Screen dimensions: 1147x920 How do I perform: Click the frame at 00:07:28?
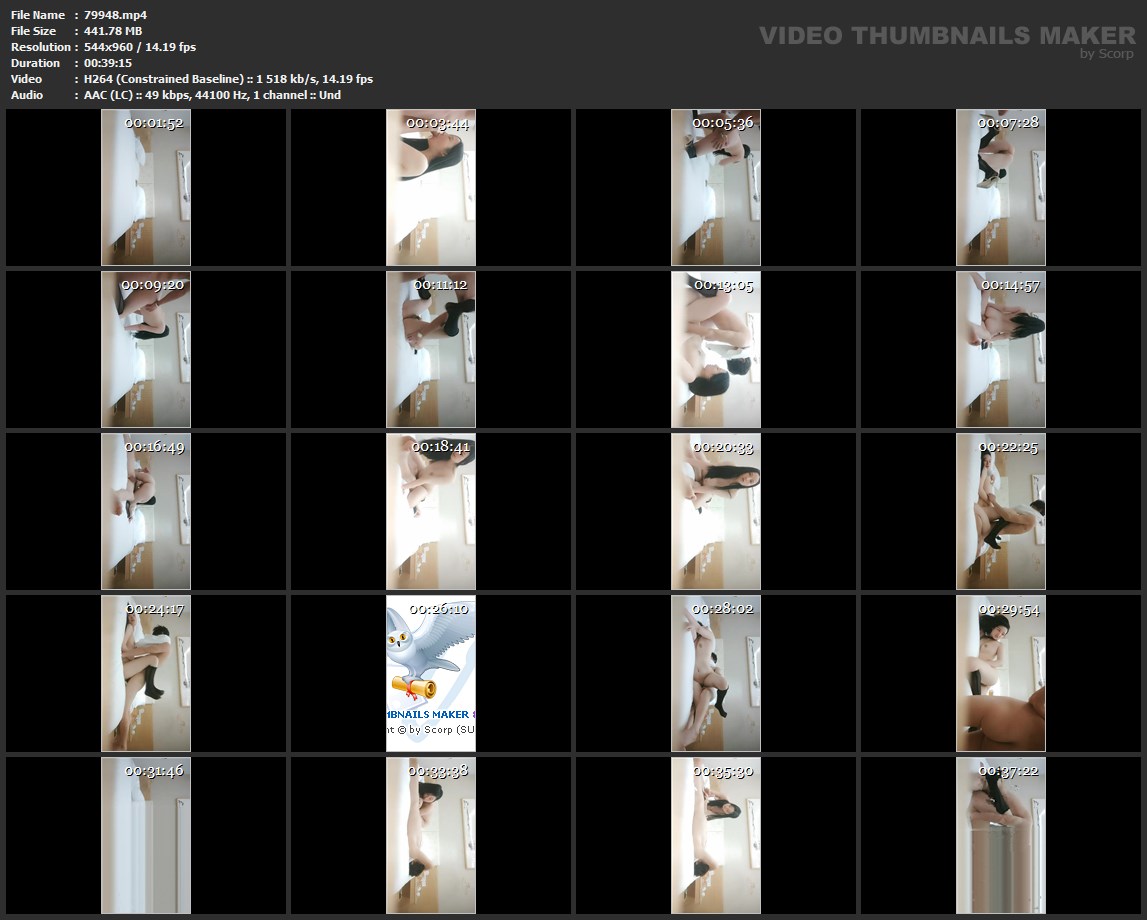(1001, 188)
